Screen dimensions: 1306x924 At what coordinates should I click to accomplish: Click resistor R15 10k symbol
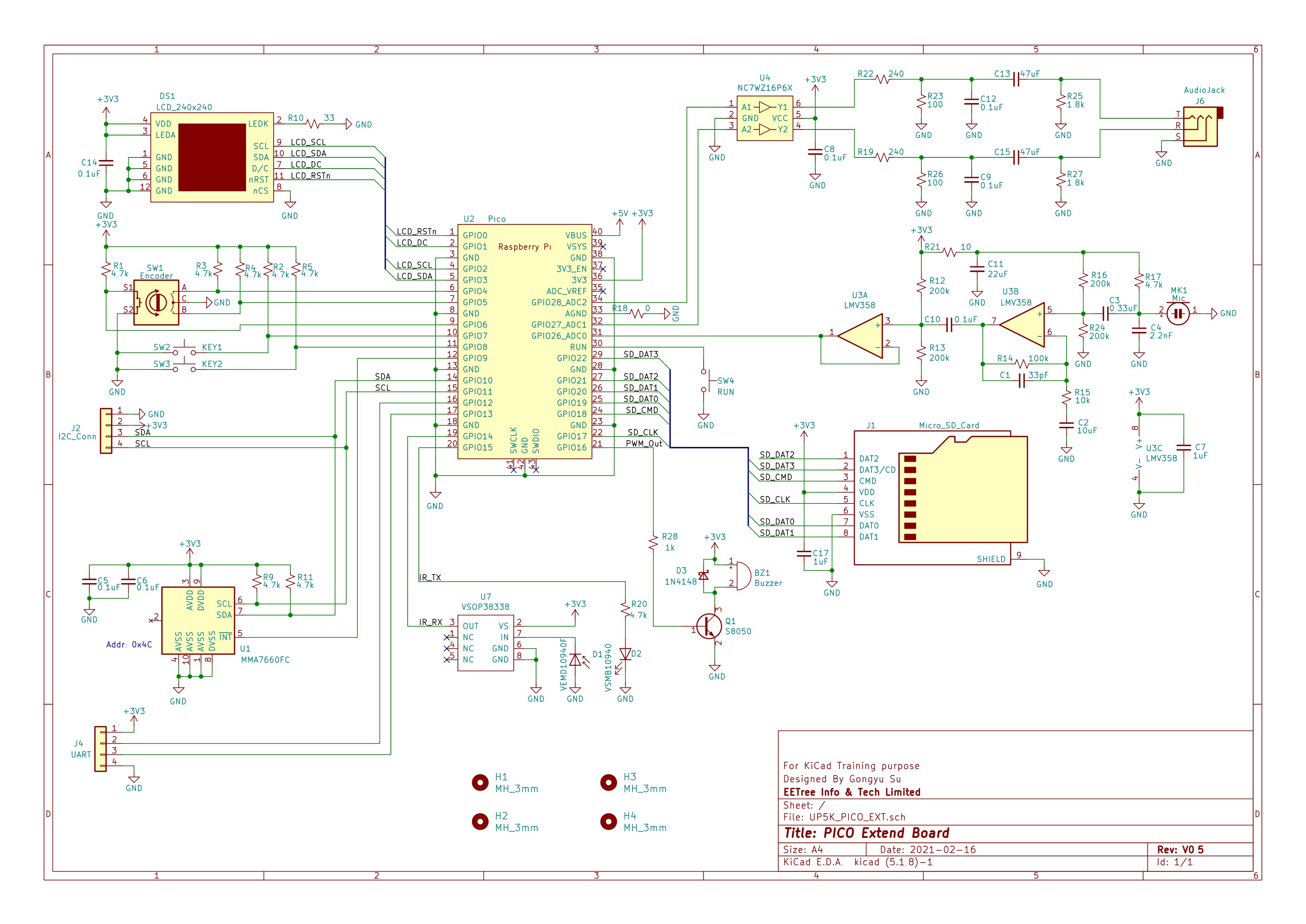pos(1066,397)
